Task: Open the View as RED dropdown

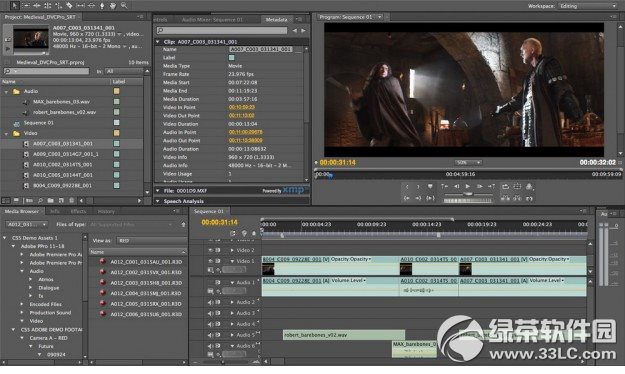Action: [x=151, y=240]
